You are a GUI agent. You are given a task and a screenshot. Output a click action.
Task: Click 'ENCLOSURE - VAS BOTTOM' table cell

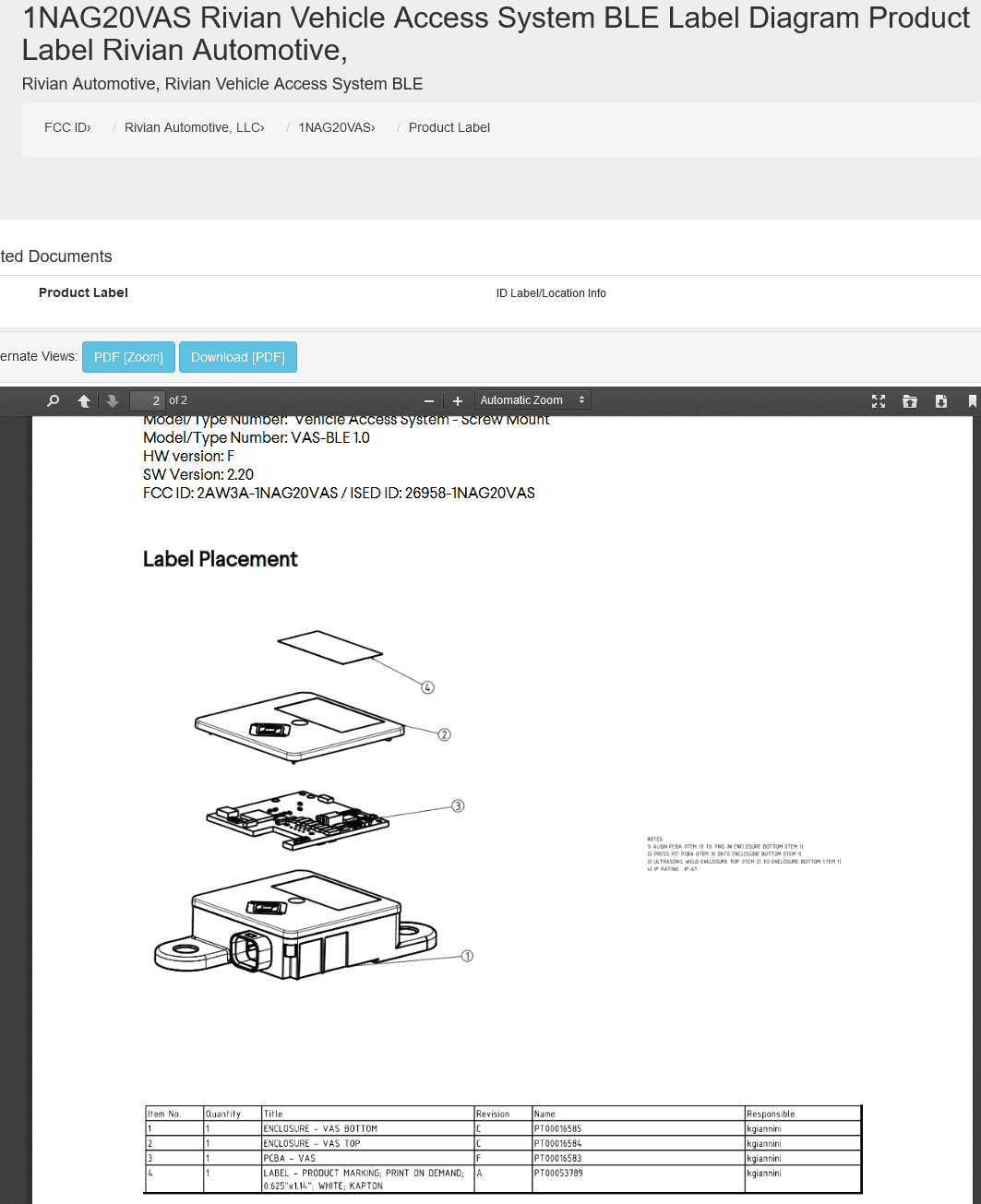367,1128
